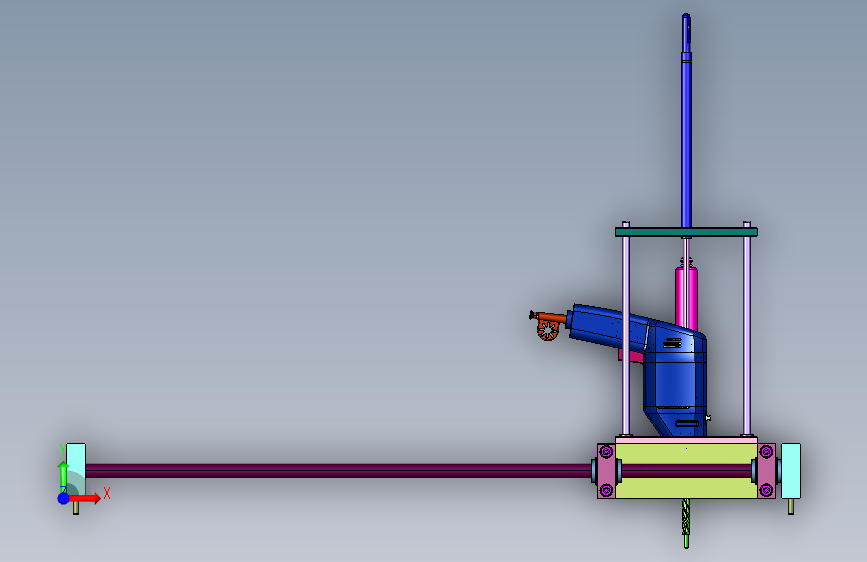Select the teal horizontal top plate

686,232
